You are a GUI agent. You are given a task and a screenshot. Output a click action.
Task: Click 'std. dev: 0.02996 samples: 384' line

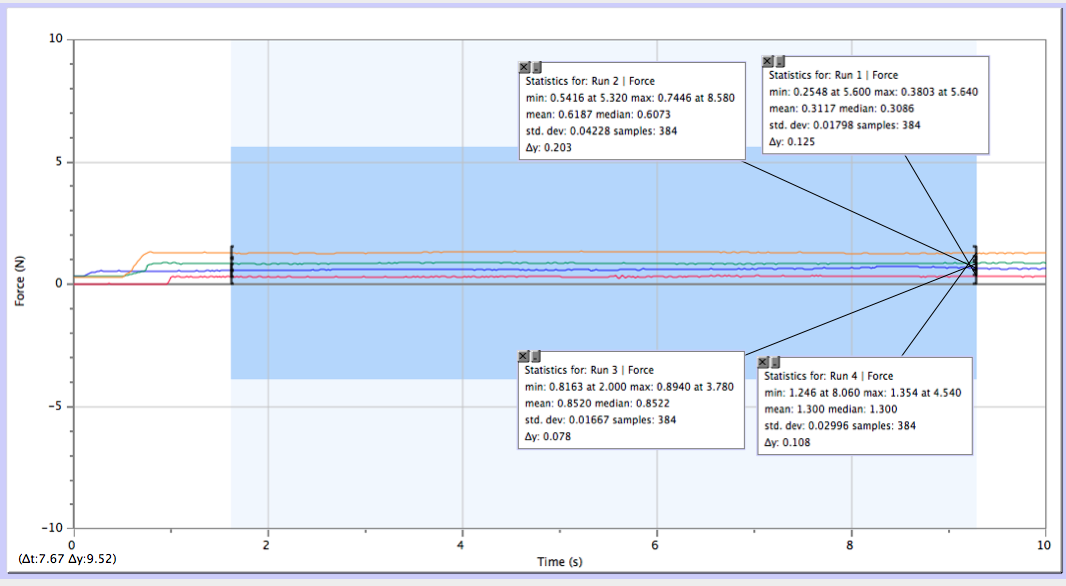coord(840,426)
